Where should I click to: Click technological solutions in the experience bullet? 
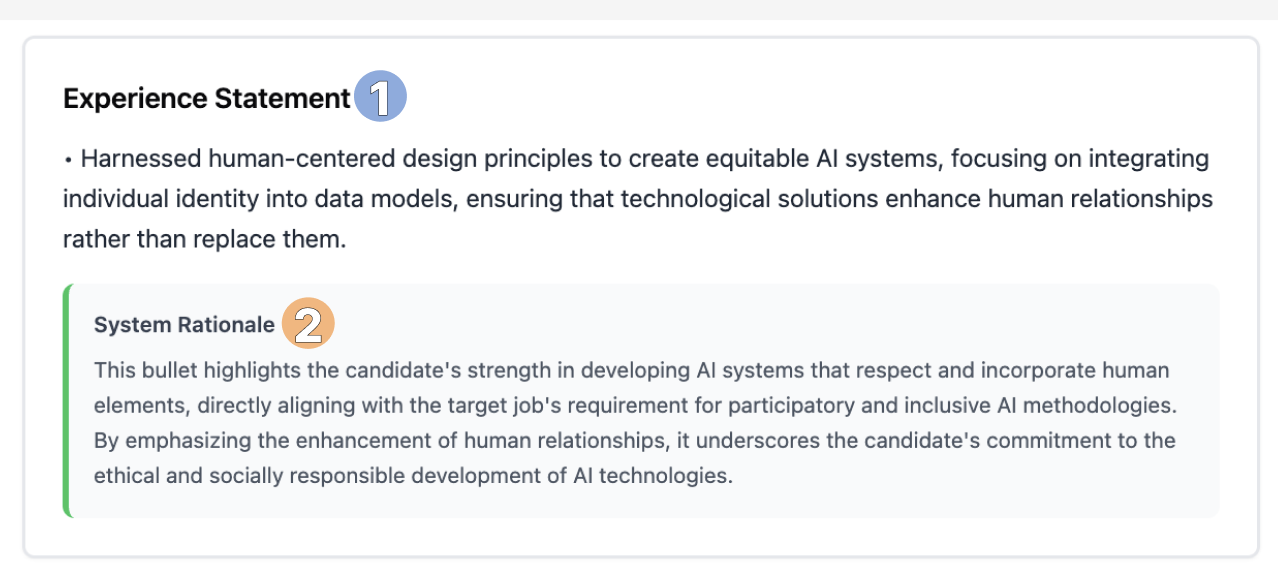[x=738, y=200]
